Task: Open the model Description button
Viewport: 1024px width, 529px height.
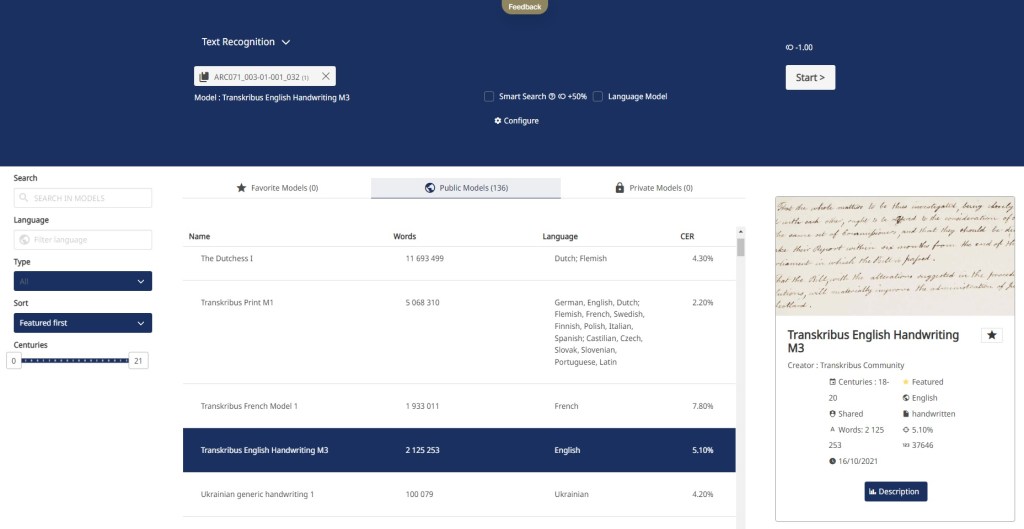Action: tap(895, 491)
